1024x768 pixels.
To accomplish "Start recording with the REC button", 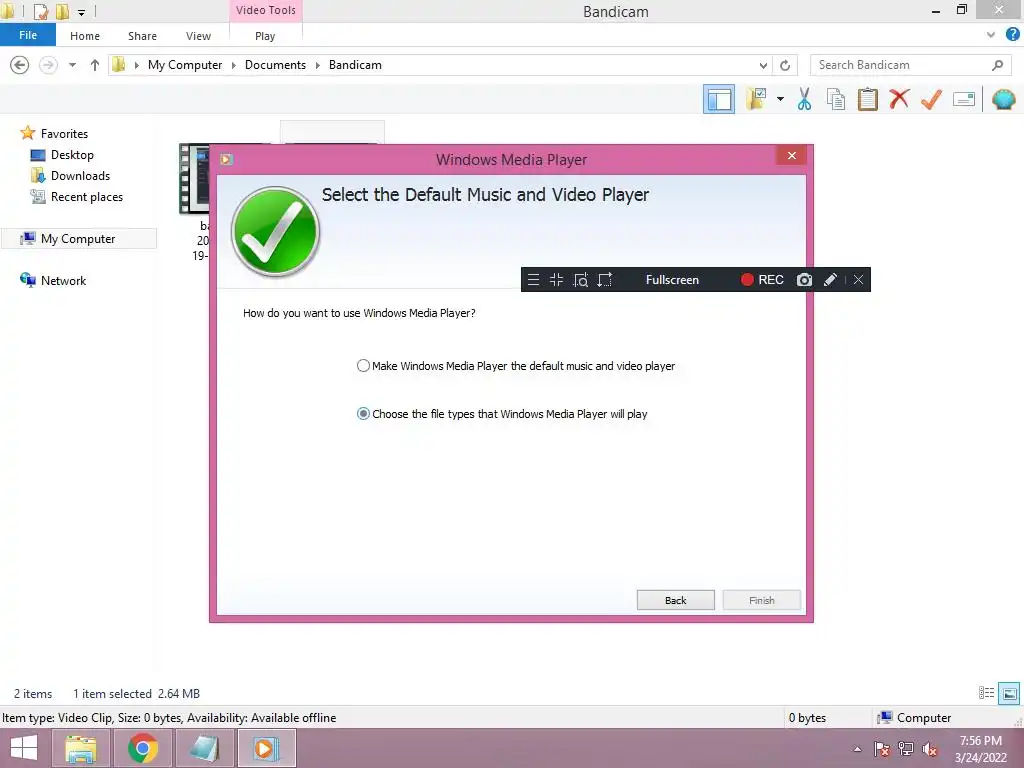I will tap(762, 280).
